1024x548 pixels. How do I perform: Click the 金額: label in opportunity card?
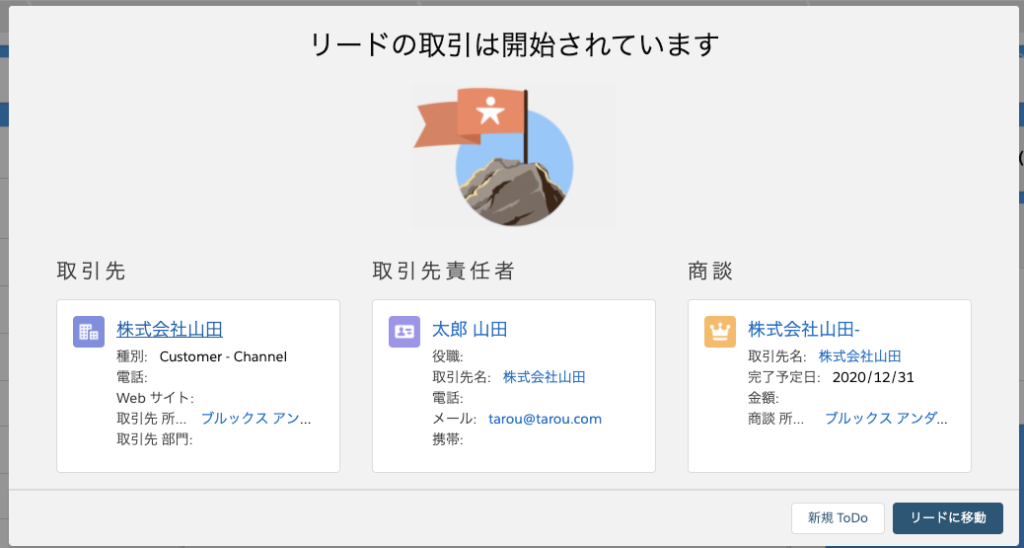click(764, 398)
